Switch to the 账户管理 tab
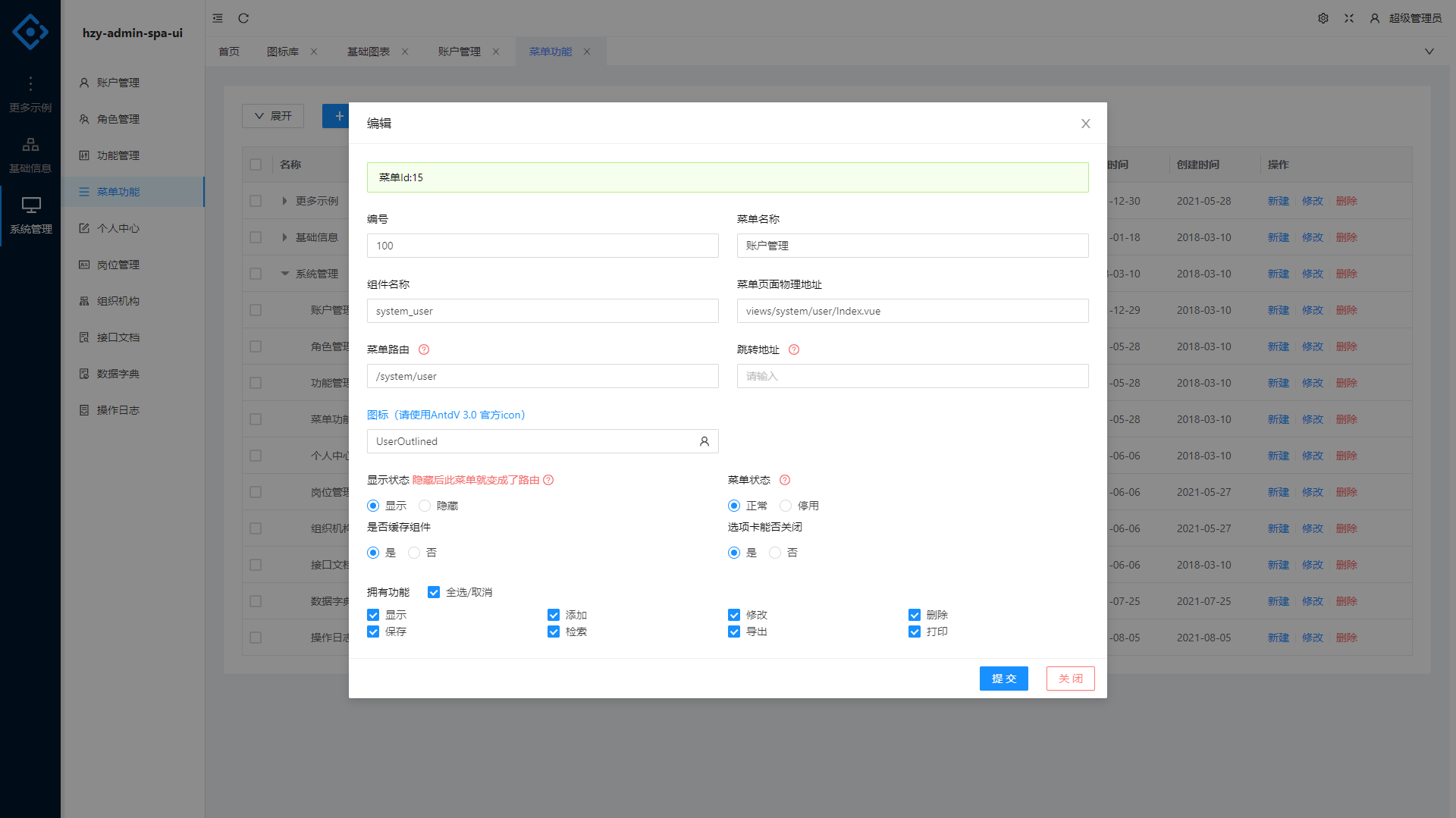1456x818 pixels. point(459,52)
